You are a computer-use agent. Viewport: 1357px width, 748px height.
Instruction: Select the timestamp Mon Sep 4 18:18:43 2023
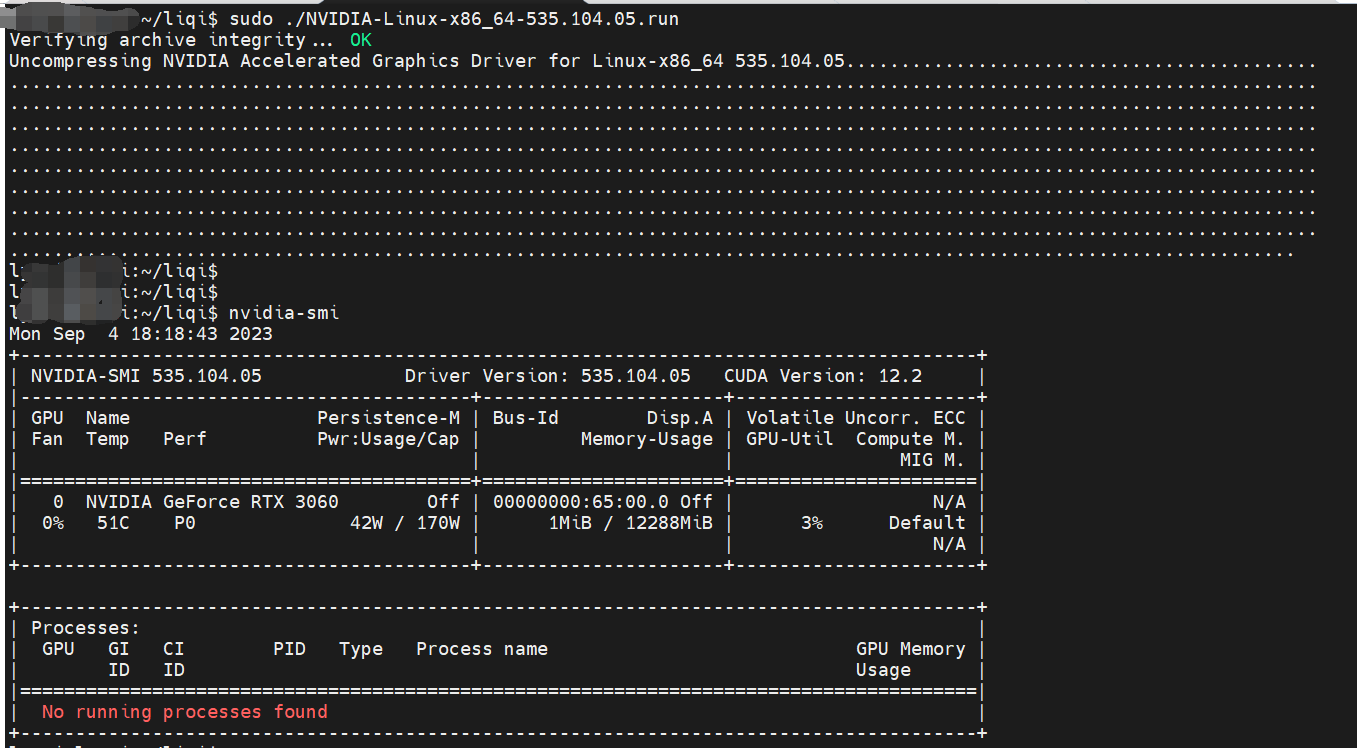pos(141,334)
